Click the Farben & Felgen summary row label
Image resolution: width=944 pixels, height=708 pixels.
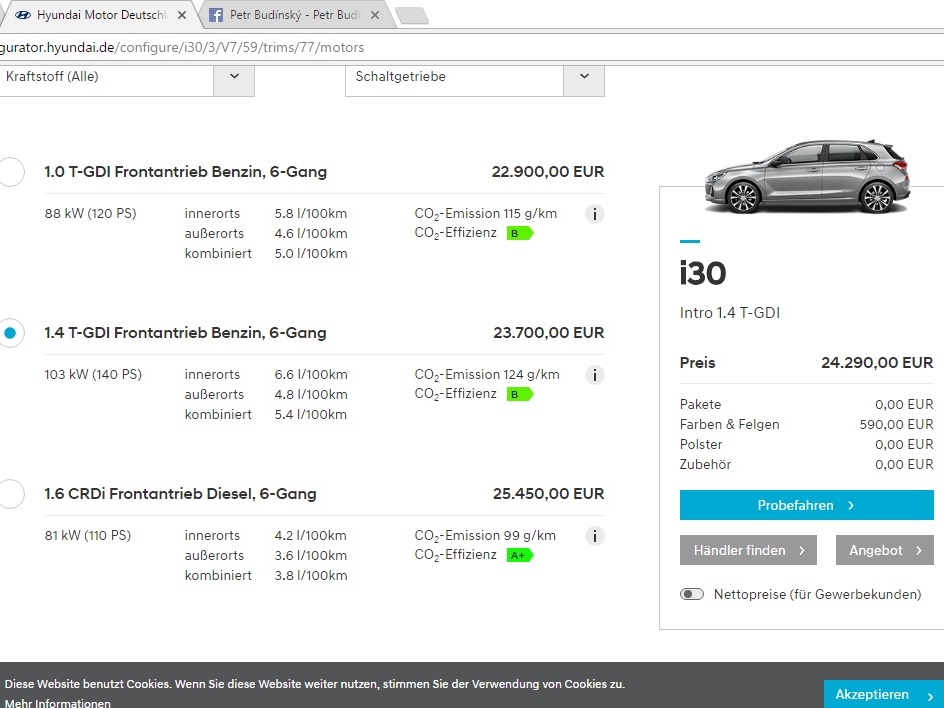point(730,424)
